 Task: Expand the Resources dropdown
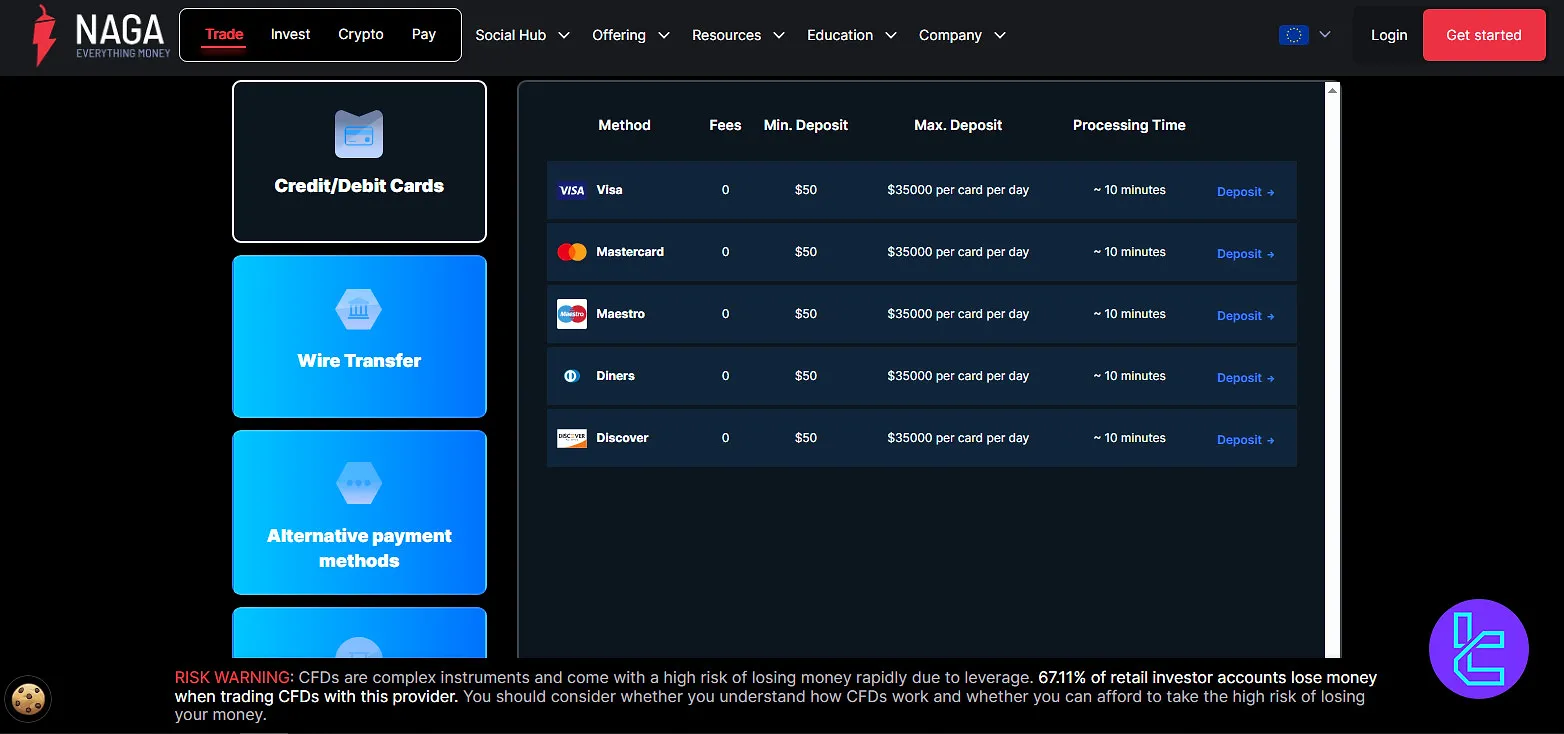click(x=737, y=35)
